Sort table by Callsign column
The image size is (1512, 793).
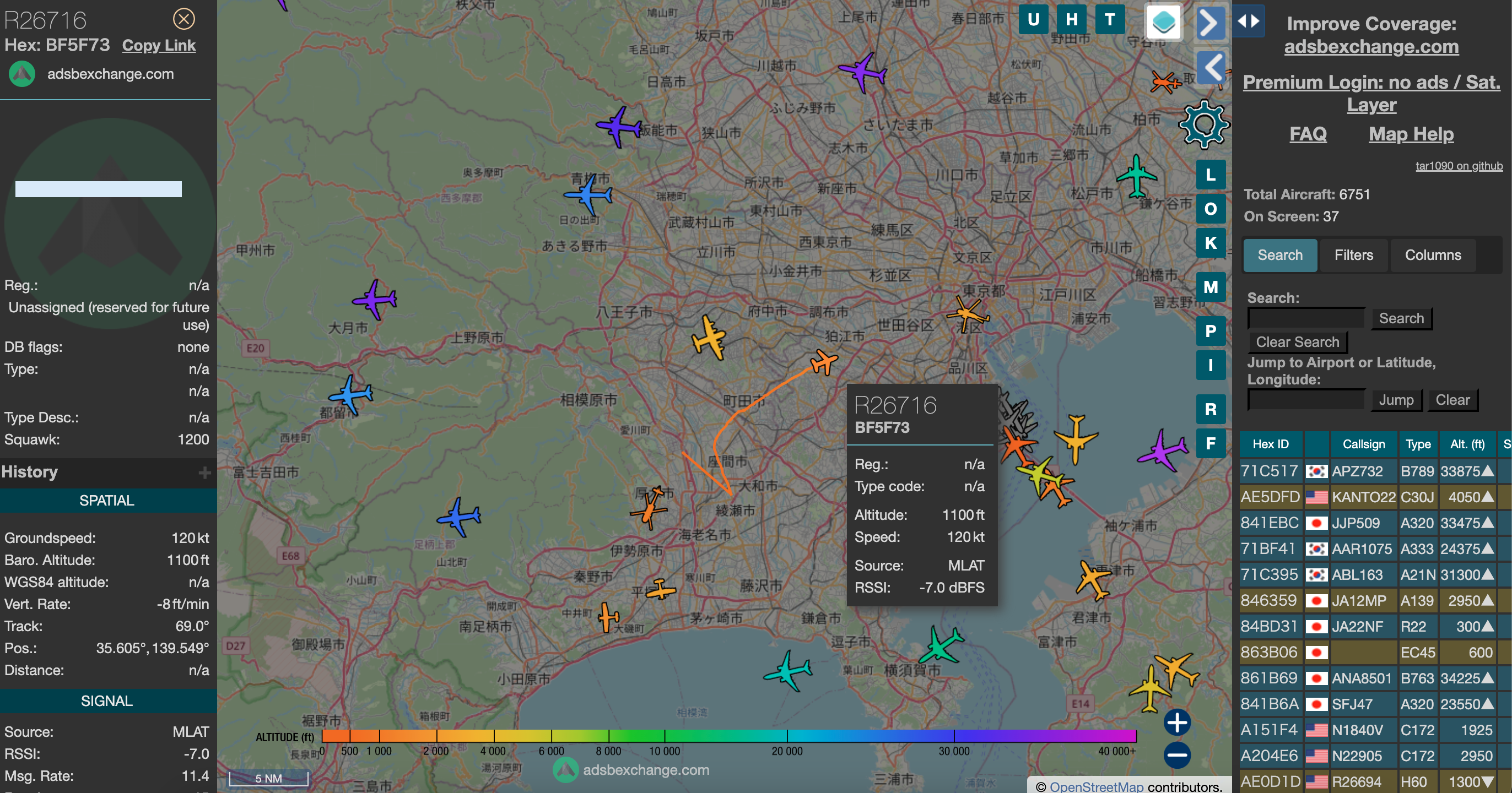[x=1363, y=444]
